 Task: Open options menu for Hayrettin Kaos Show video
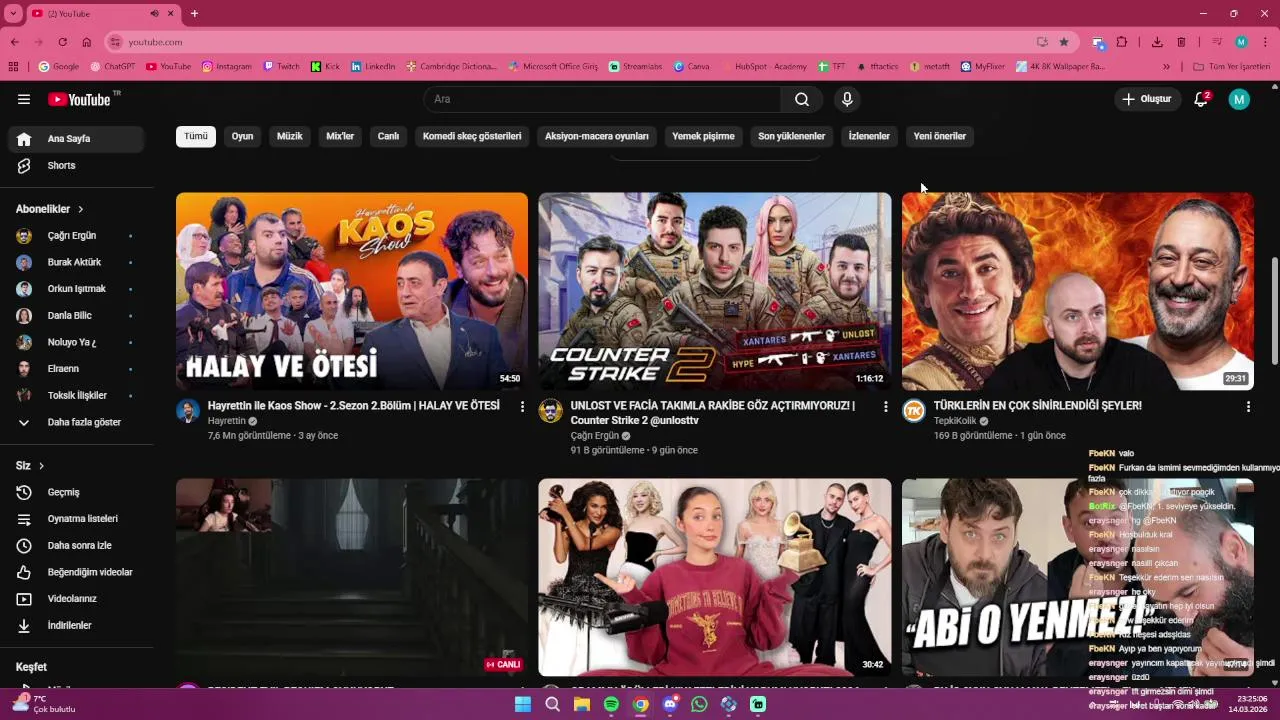(x=522, y=406)
